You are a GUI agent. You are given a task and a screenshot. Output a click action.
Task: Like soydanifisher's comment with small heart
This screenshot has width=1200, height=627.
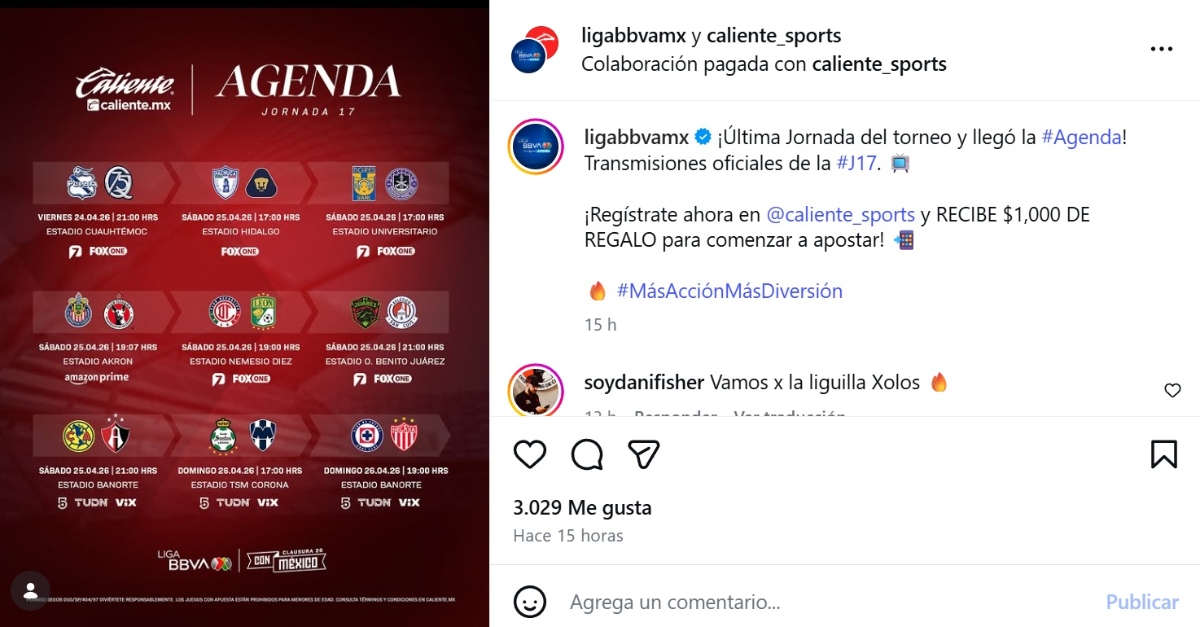[x=1173, y=390]
